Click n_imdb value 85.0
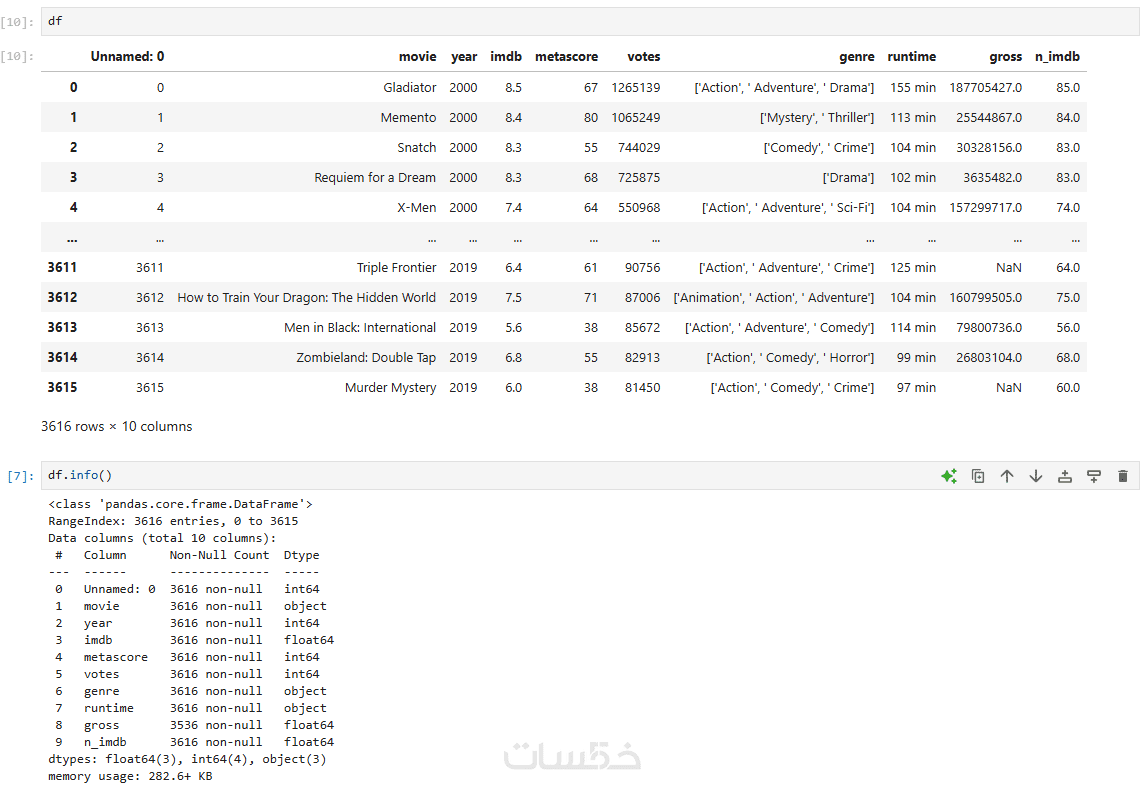Viewport: 1145px width, 786px height. pyautogui.click(x=1068, y=88)
